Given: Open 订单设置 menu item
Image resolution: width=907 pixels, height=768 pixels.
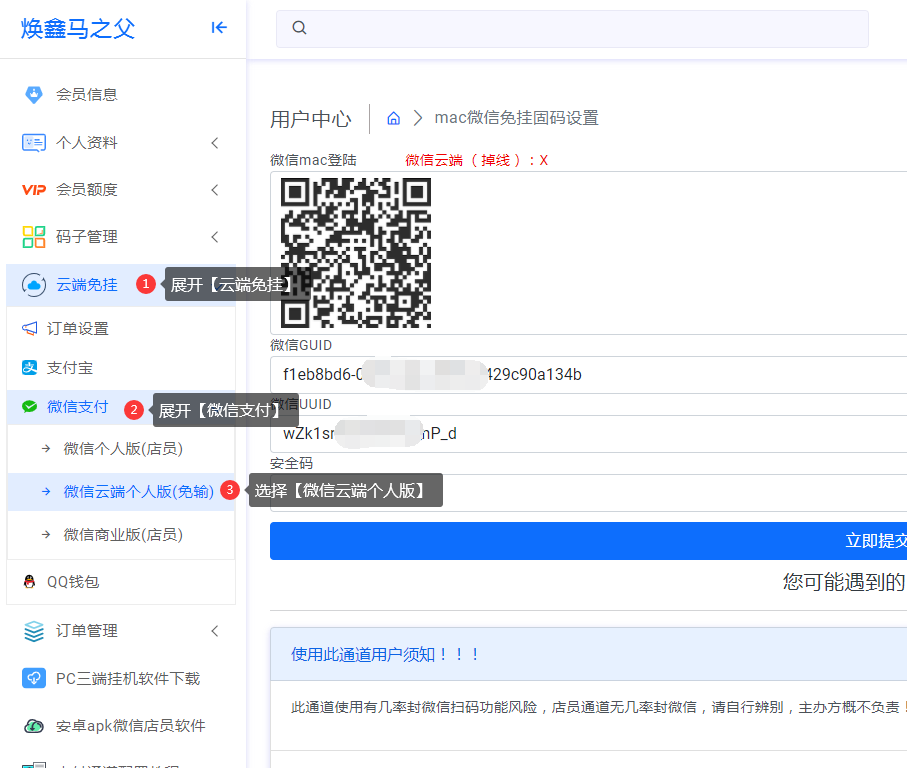Looking at the screenshot, I should 77,329.
